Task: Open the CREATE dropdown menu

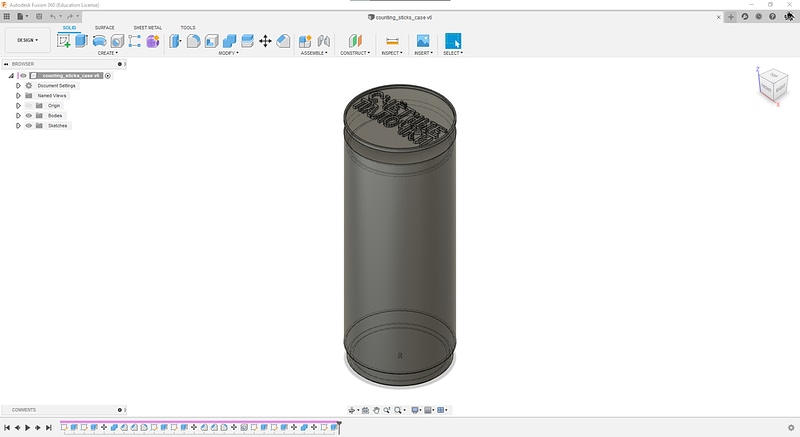Action: click(108, 53)
